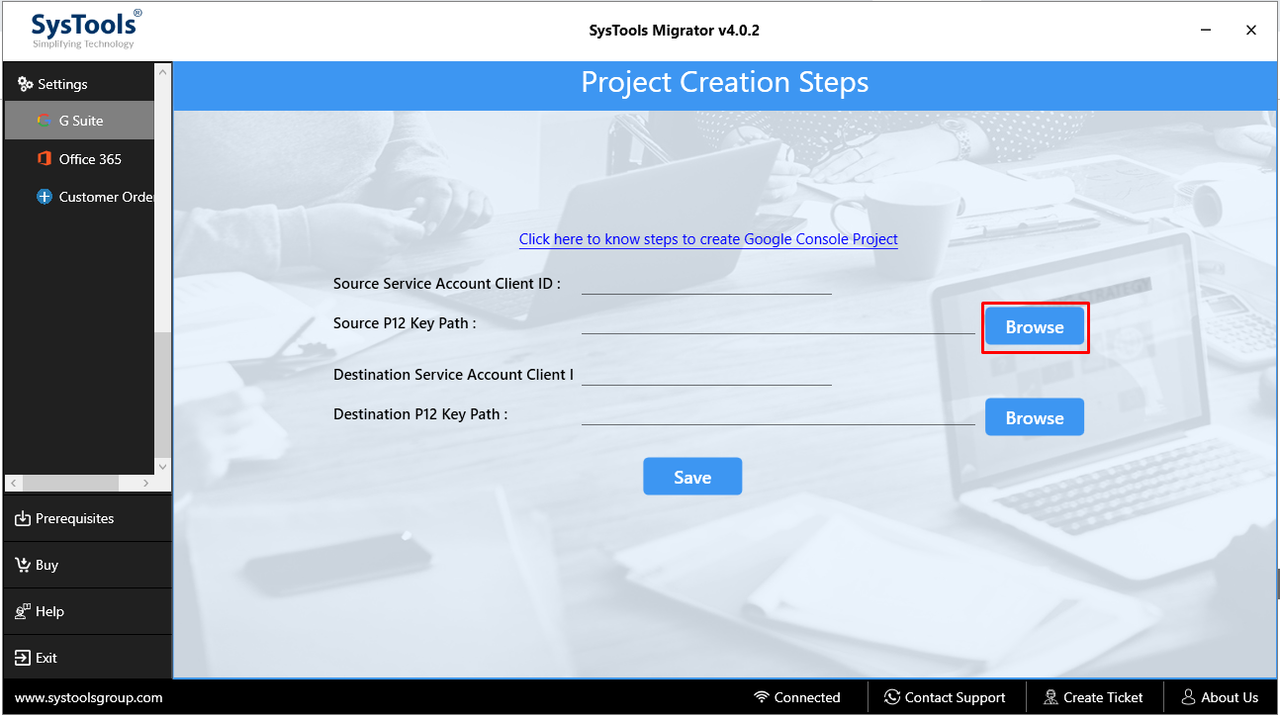
Task: Click Create Ticket text in footer
Action: 1103,697
